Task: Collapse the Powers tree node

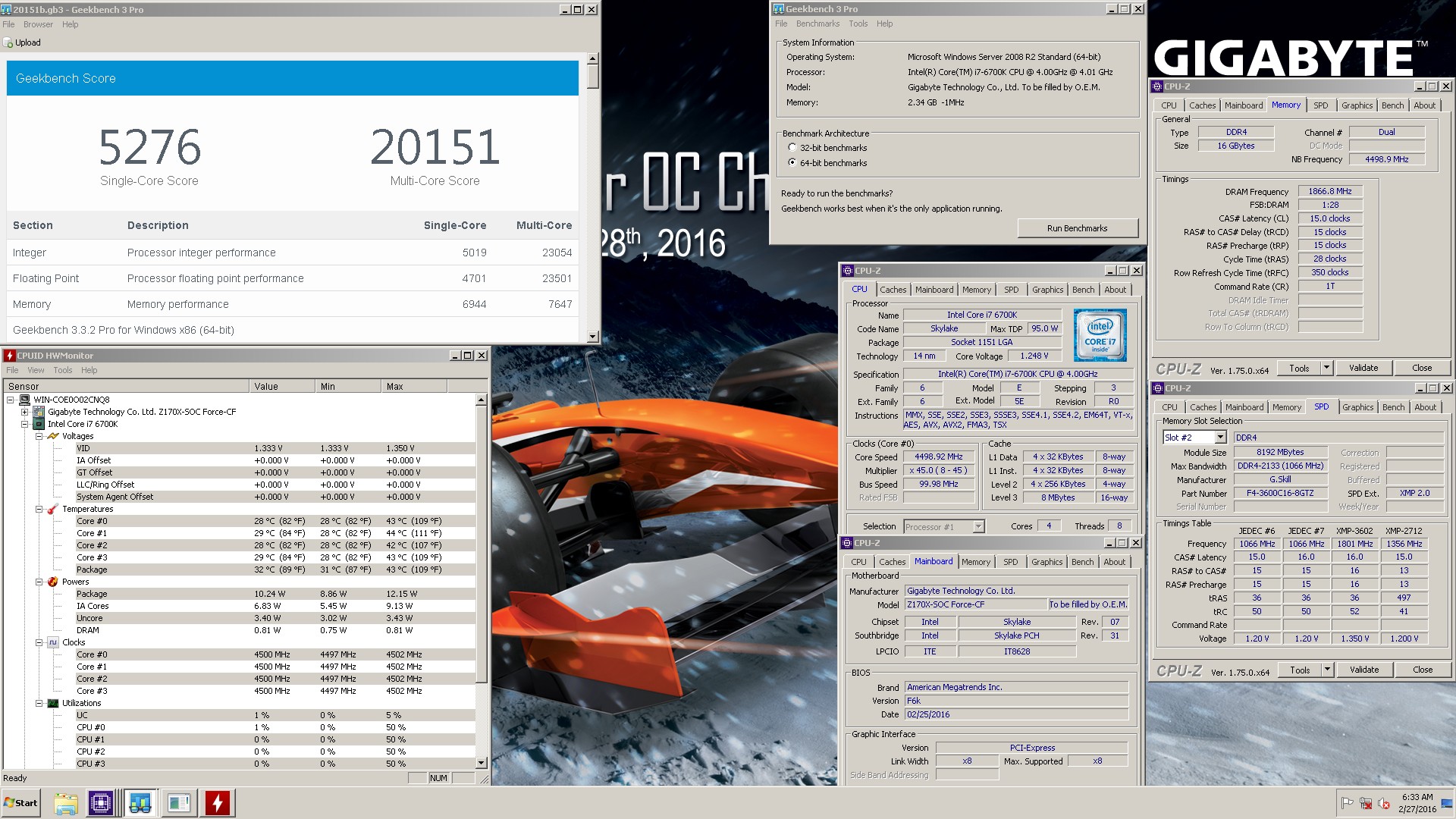Action: 39,582
